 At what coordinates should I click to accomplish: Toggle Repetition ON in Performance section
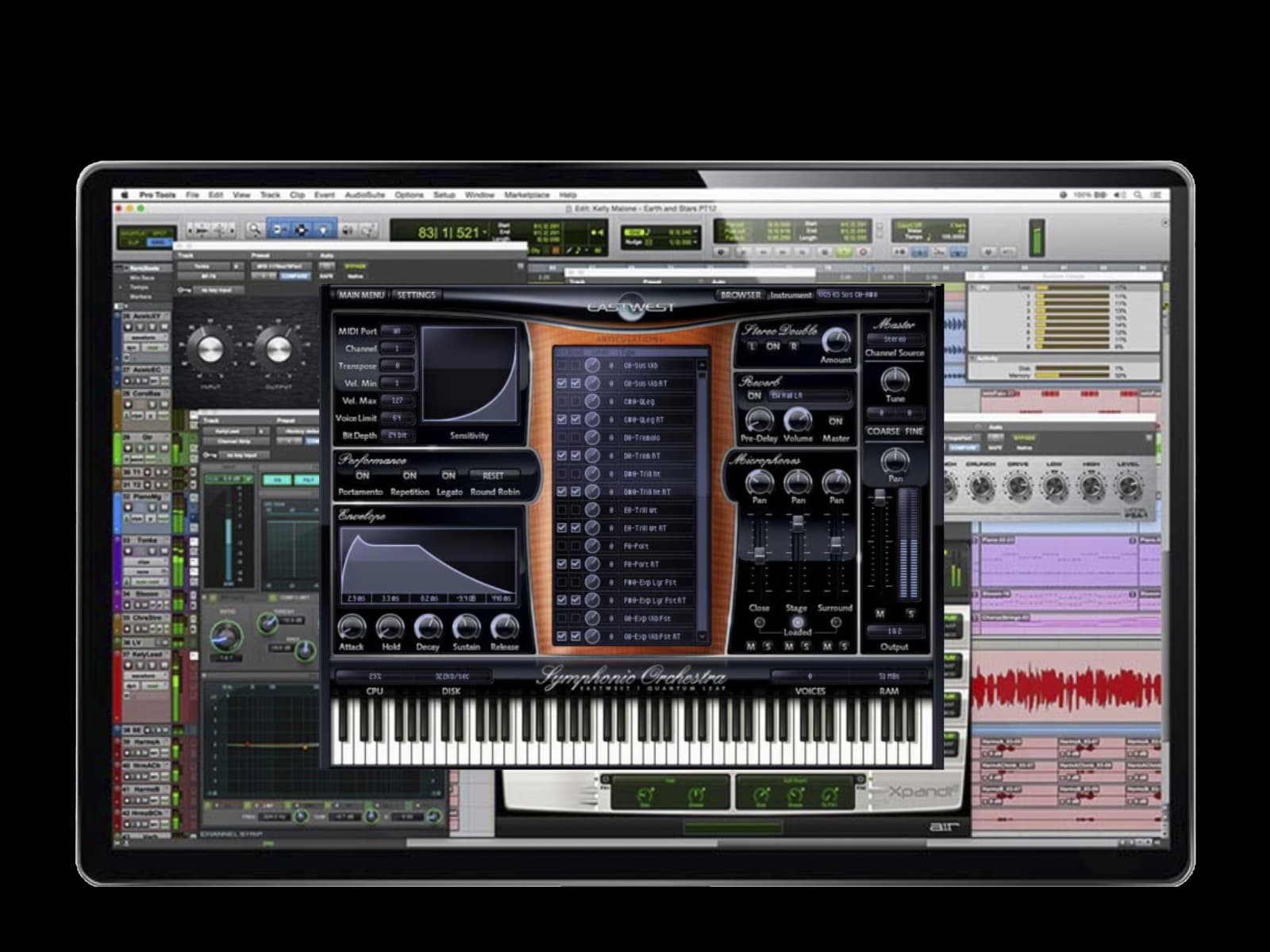410,475
